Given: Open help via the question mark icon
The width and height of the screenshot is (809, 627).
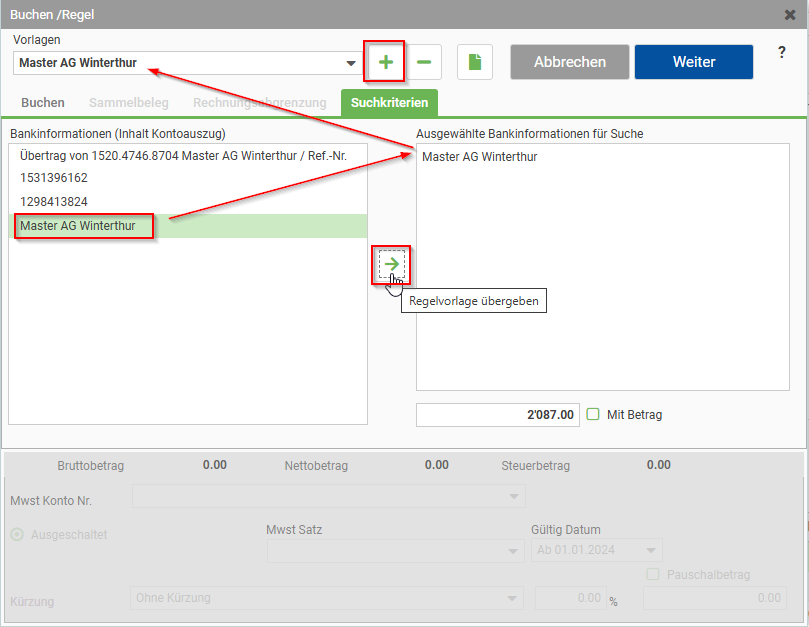Looking at the screenshot, I should tap(782, 53).
